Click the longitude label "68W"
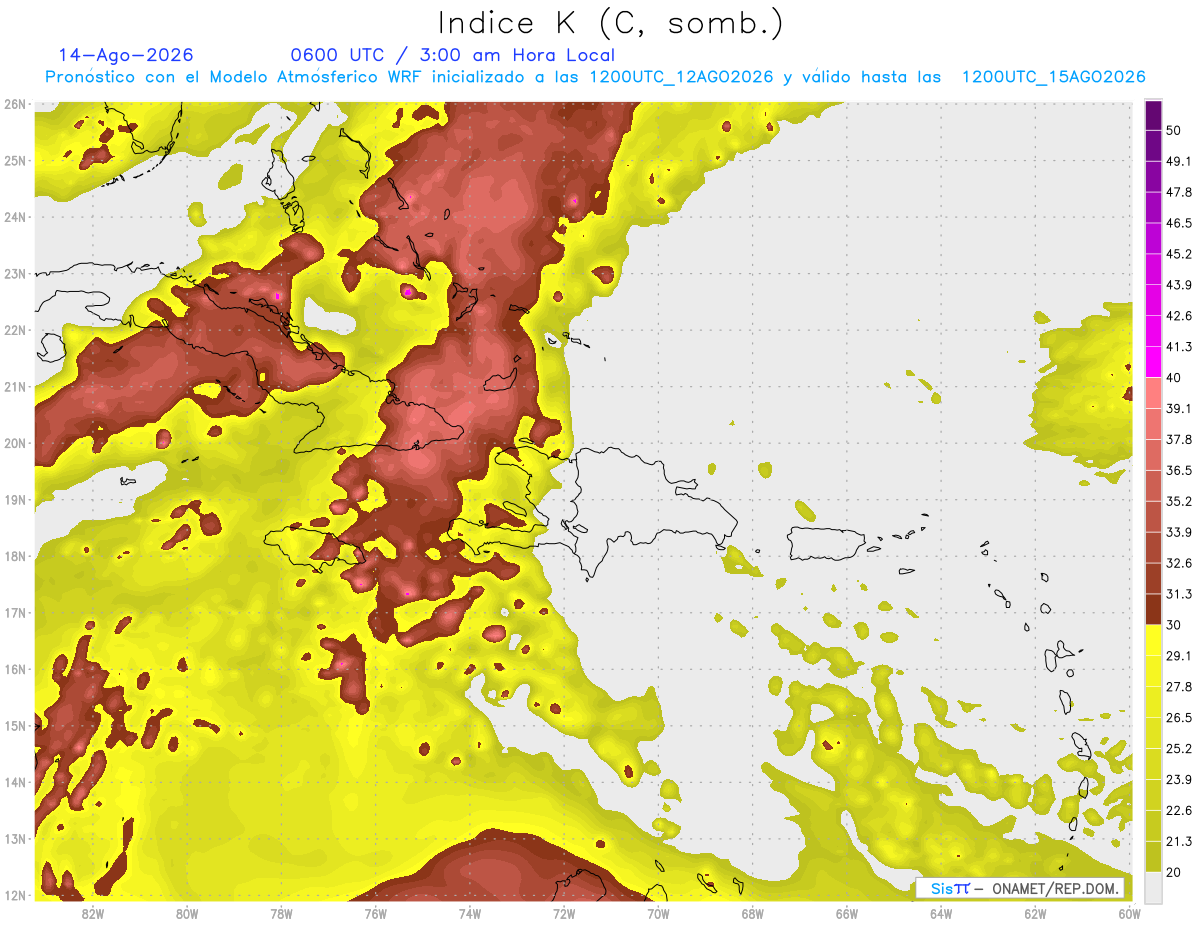Image resolution: width=1200 pixels, height=927 pixels. tap(752, 913)
